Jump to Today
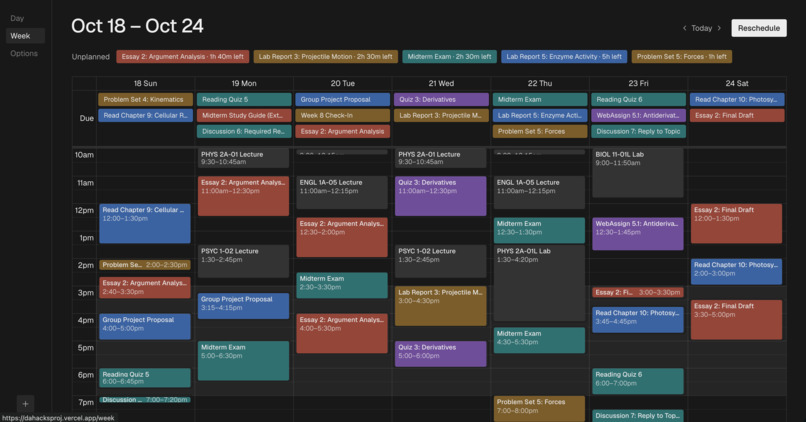 pos(701,28)
